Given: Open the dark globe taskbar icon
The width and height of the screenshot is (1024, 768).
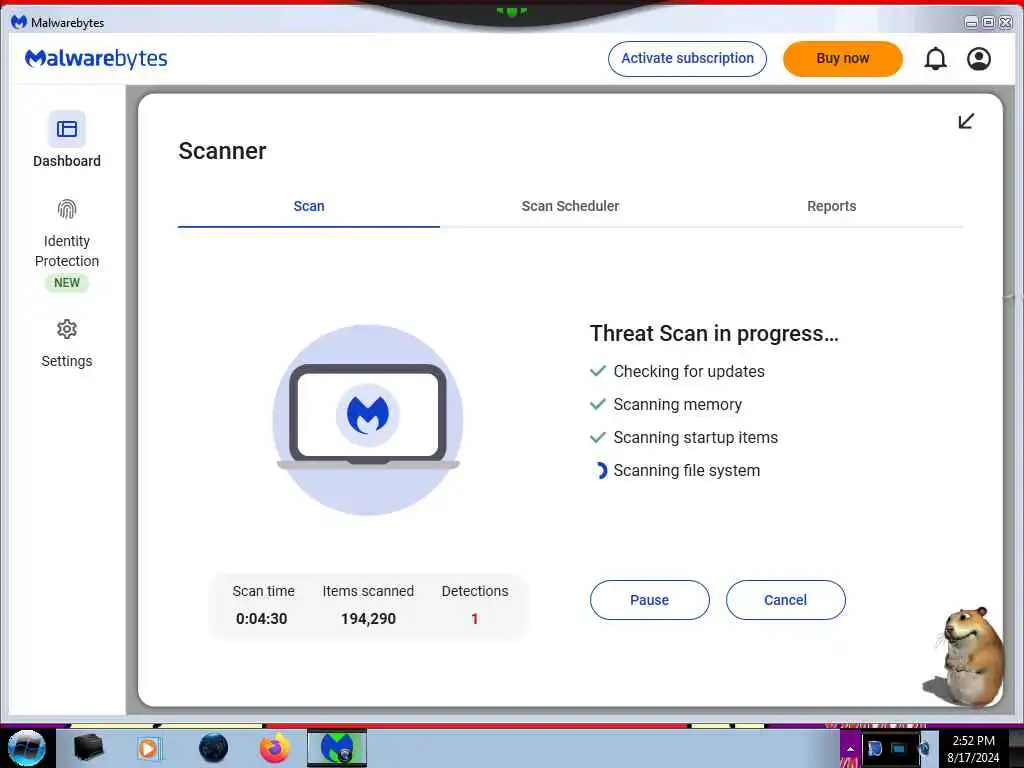Looking at the screenshot, I should click(214, 748).
